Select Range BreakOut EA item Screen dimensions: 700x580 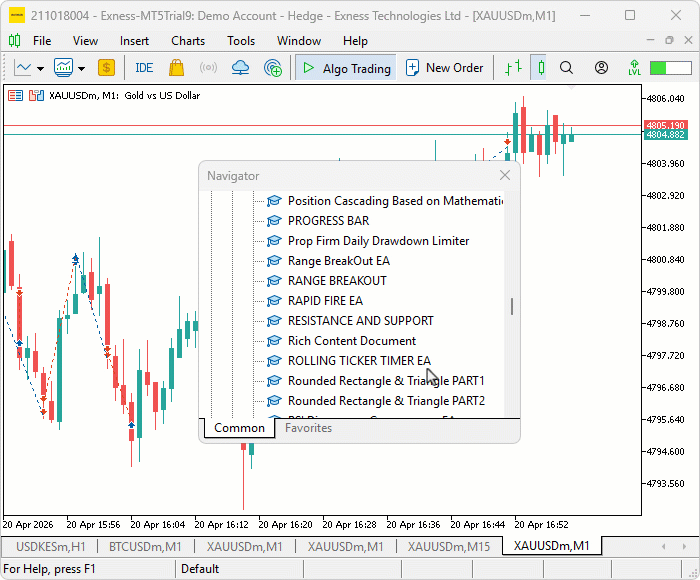[x=339, y=261]
